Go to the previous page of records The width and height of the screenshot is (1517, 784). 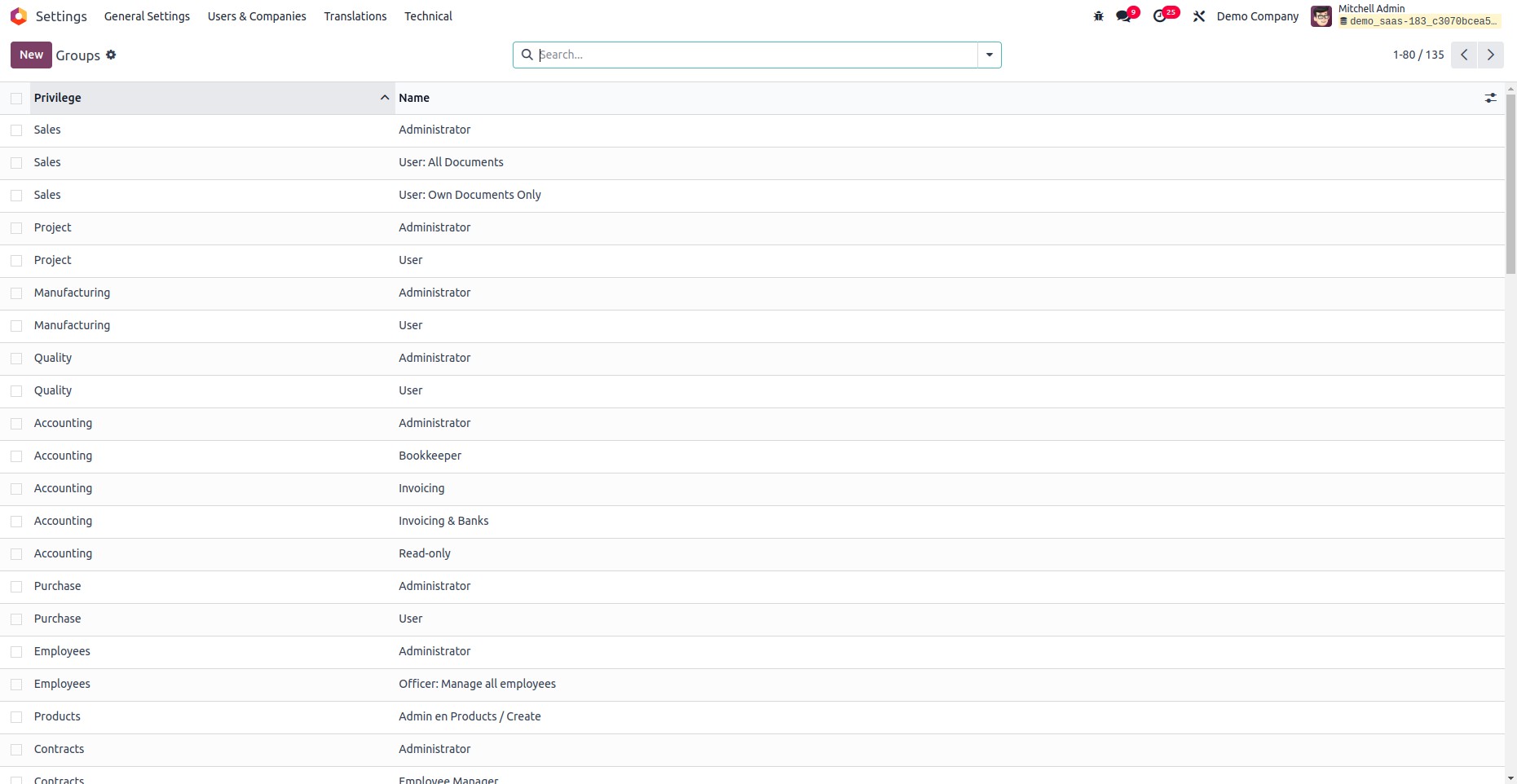coord(1464,55)
